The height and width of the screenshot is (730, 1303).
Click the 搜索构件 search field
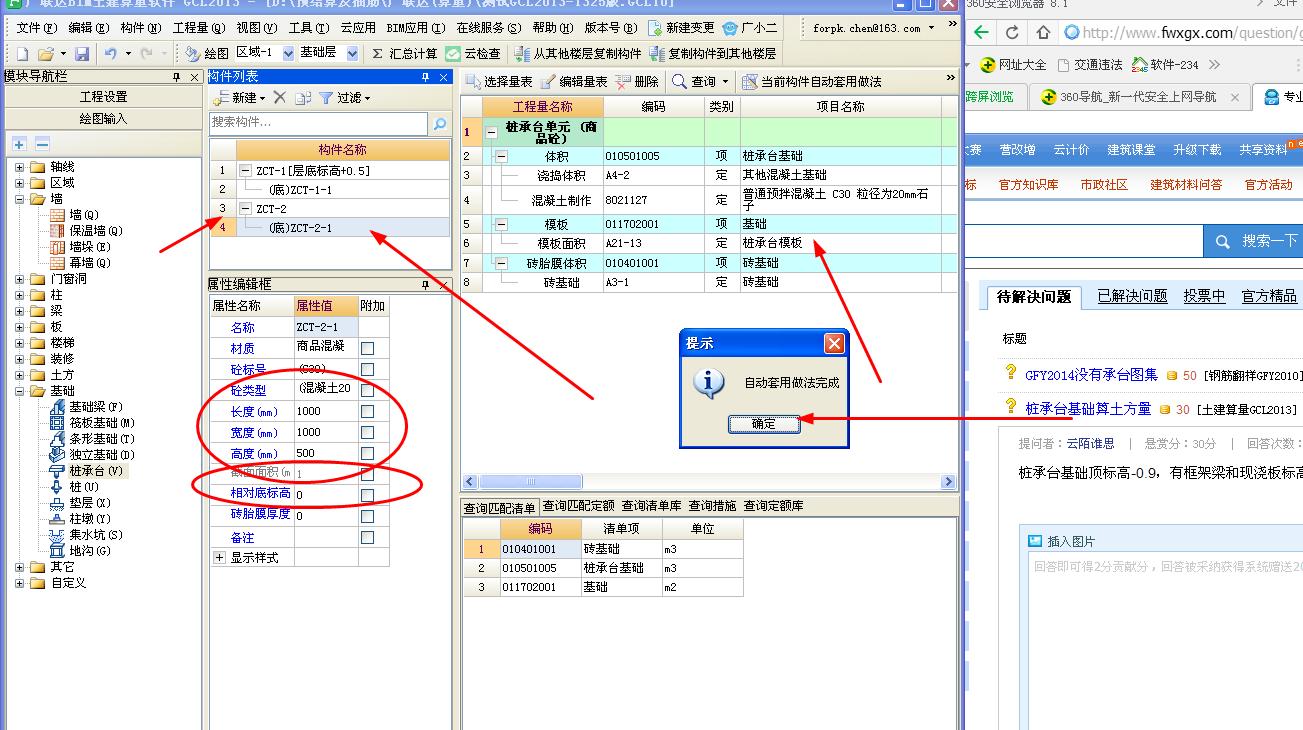318,123
